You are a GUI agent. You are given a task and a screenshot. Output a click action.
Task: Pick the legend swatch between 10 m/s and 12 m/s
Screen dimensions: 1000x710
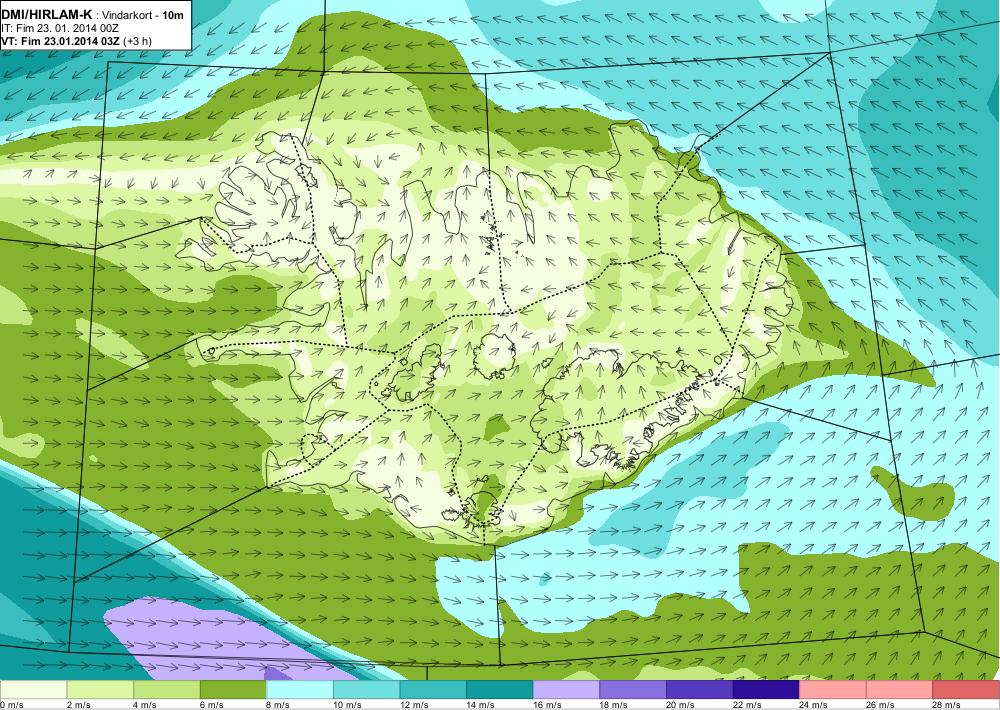point(366,690)
